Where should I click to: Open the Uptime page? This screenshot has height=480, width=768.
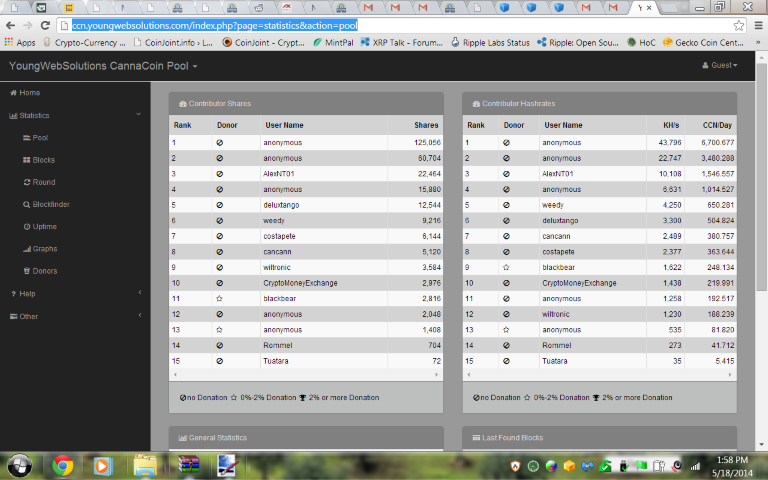[45, 226]
